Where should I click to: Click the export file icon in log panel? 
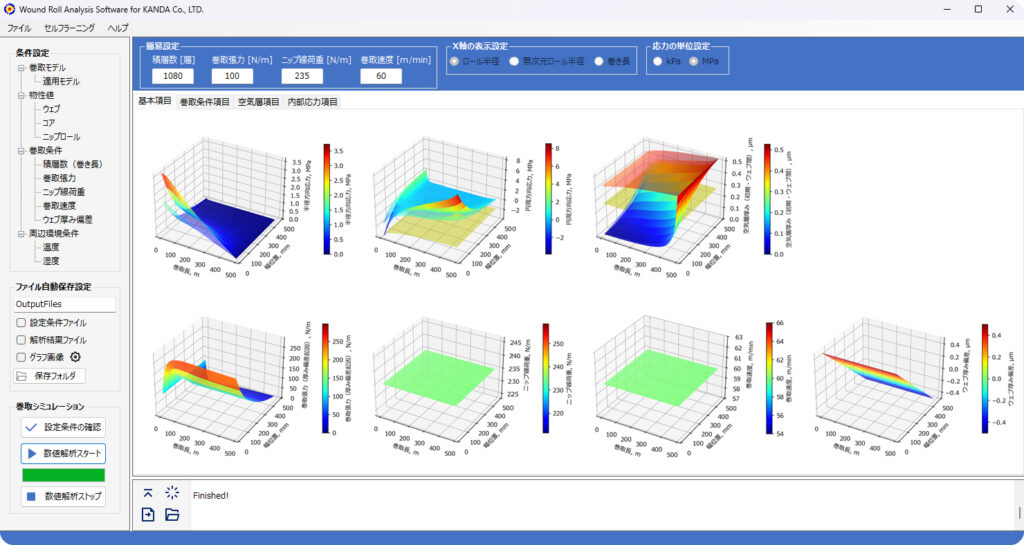tap(148, 515)
